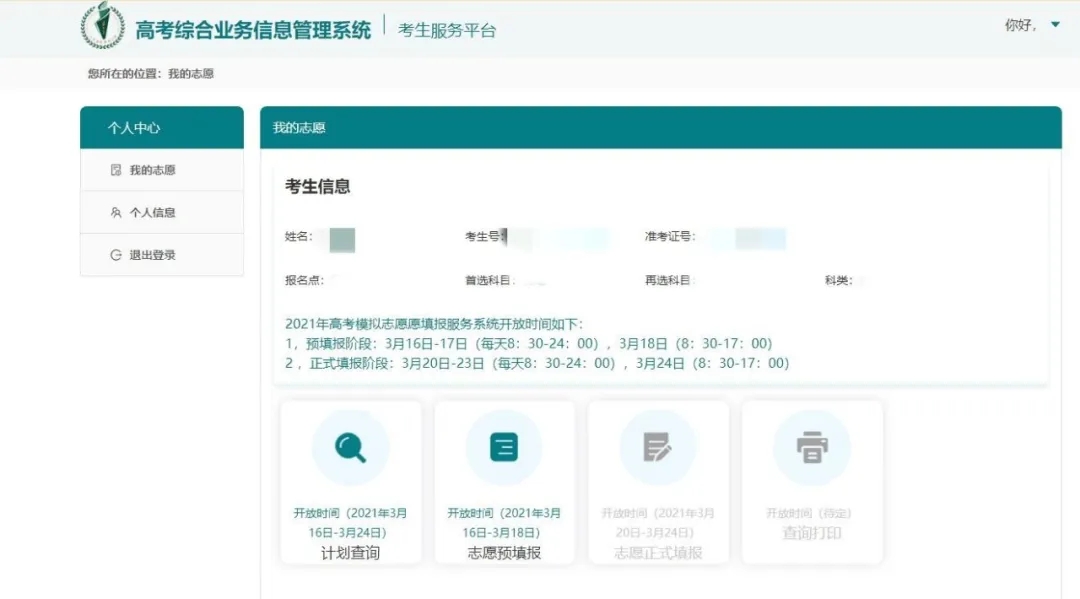Viewport: 1080px width, 599px height.
Task: Click the 计划查询 magnifier icon
Action: 350,447
